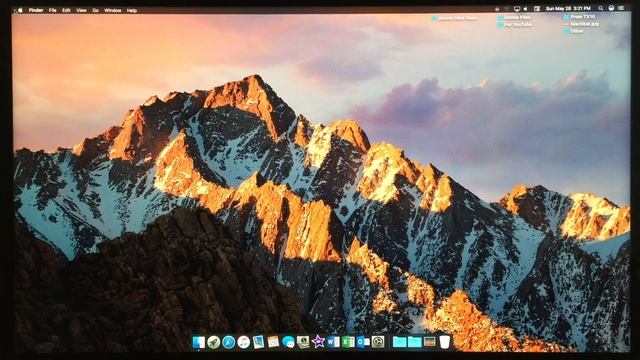
Task: Click the date and time in menu bar
Action: pos(569,8)
